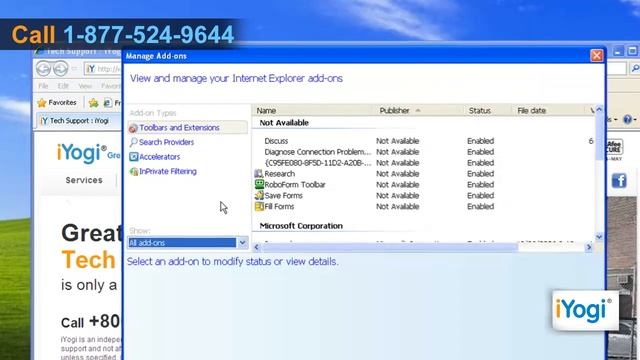The image size is (640, 360).
Task: Click the Not Available group header
Action: coord(284,123)
